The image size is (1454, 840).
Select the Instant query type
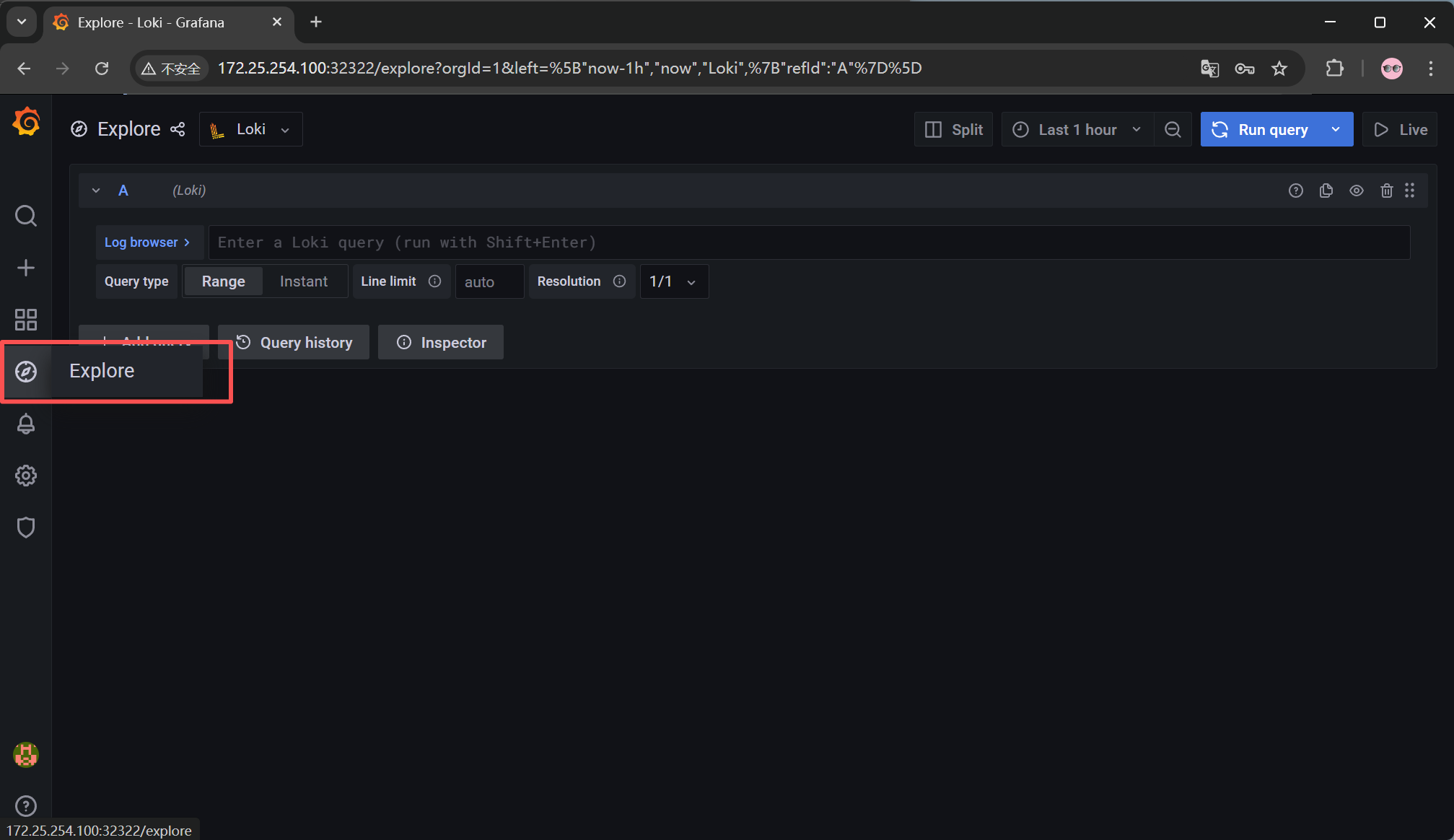point(303,281)
